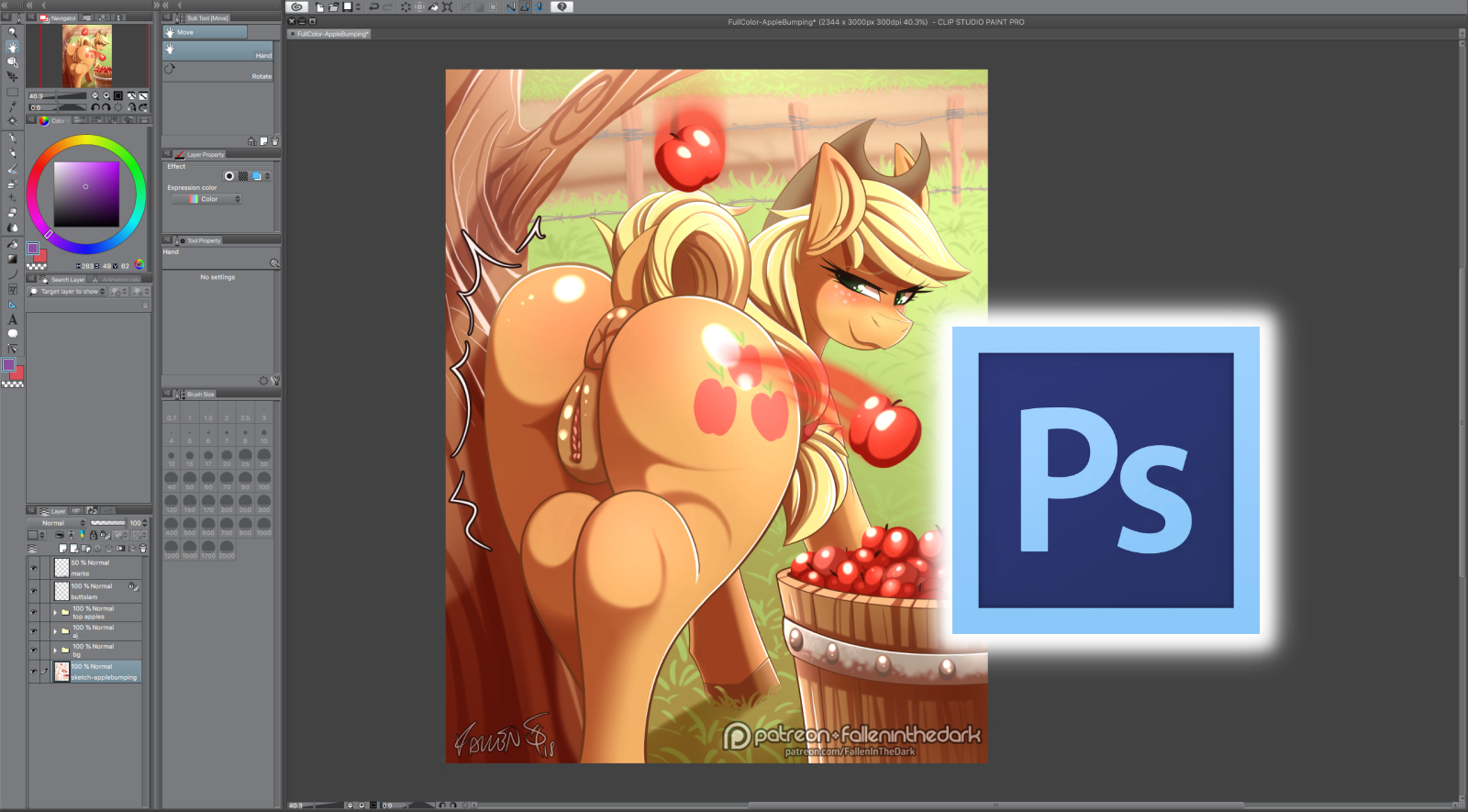Toggle snap to grid in command bar

tap(539, 6)
